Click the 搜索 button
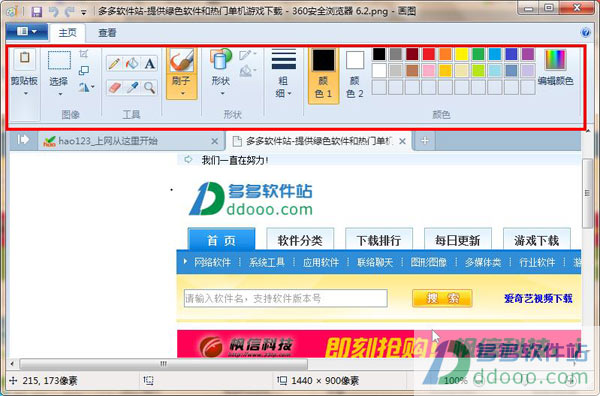Image resolution: width=600 pixels, height=396 pixels. click(x=442, y=298)
